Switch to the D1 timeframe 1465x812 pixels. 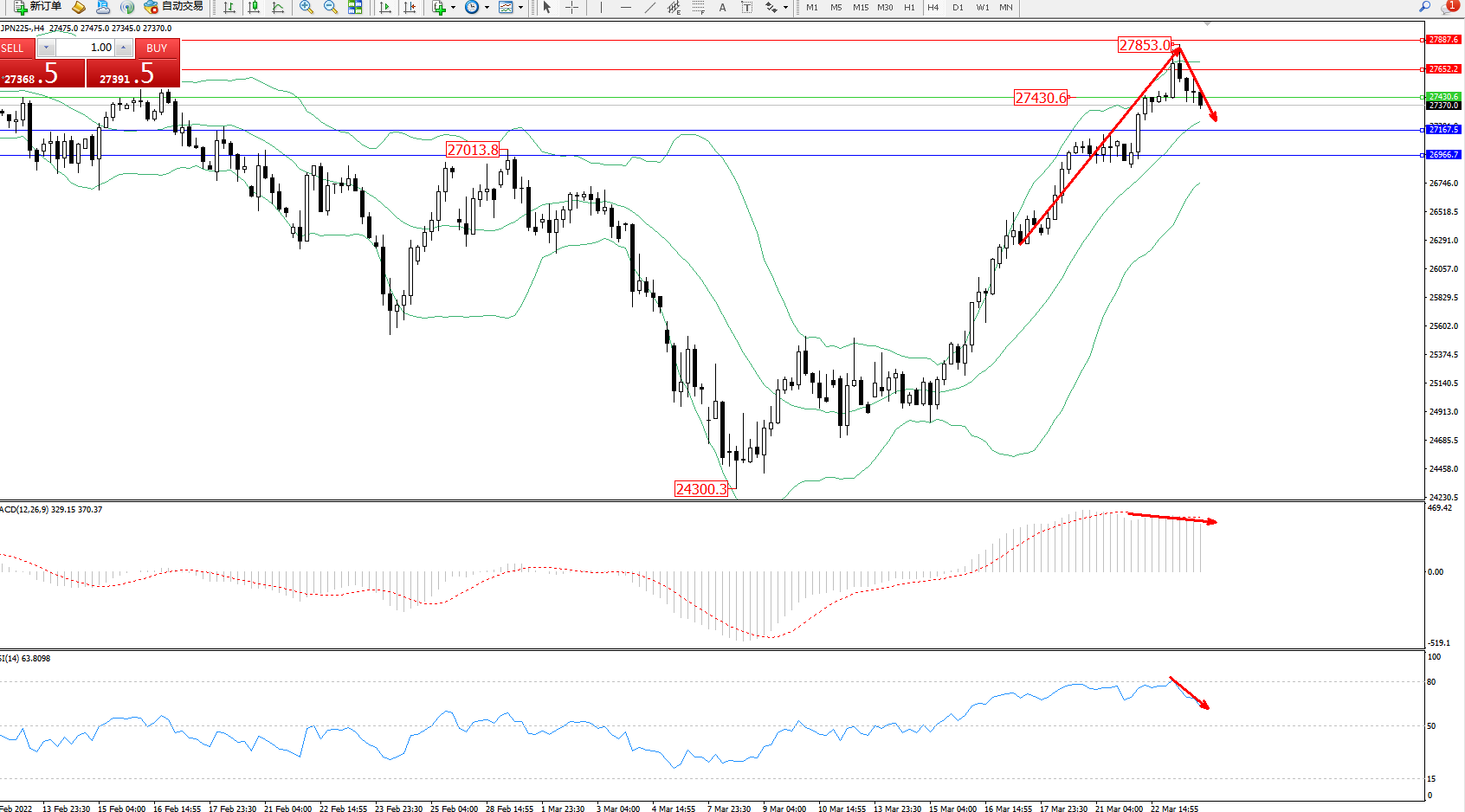coord(958,7)
